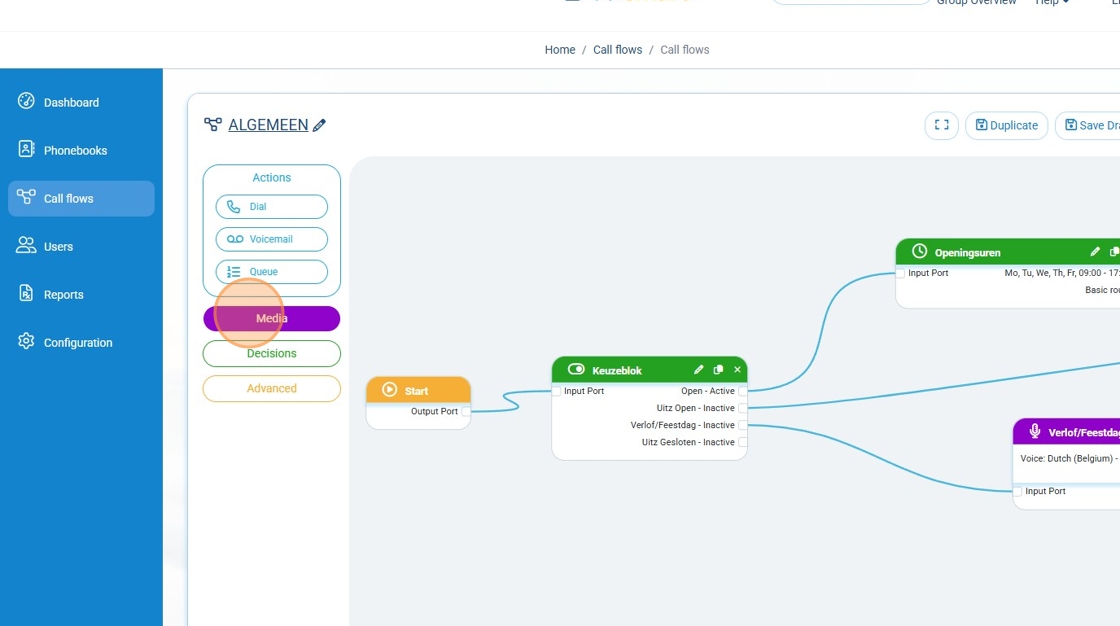
Task: Click the play icon on Start node
Action: point(390,390)
